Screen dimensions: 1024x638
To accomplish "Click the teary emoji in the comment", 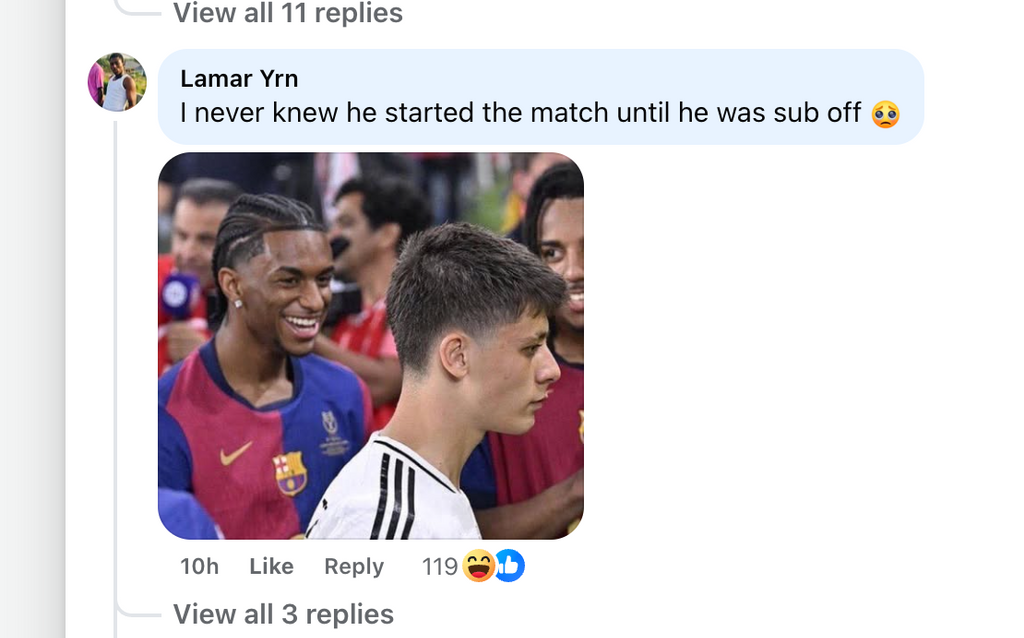I will [x=886, y=113].
